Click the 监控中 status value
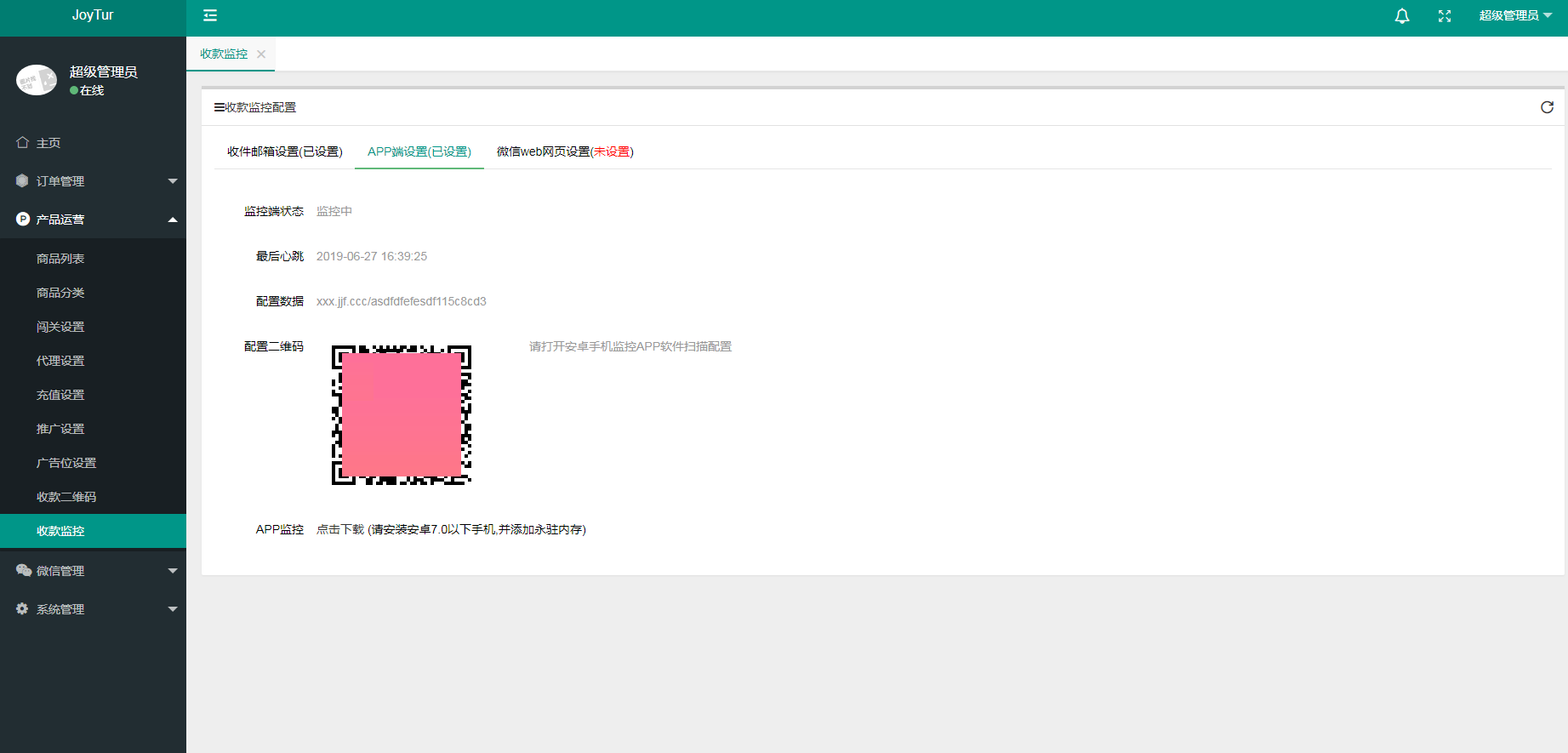The width and height of the screenshot is (1568, 753). tap(334, 211)
